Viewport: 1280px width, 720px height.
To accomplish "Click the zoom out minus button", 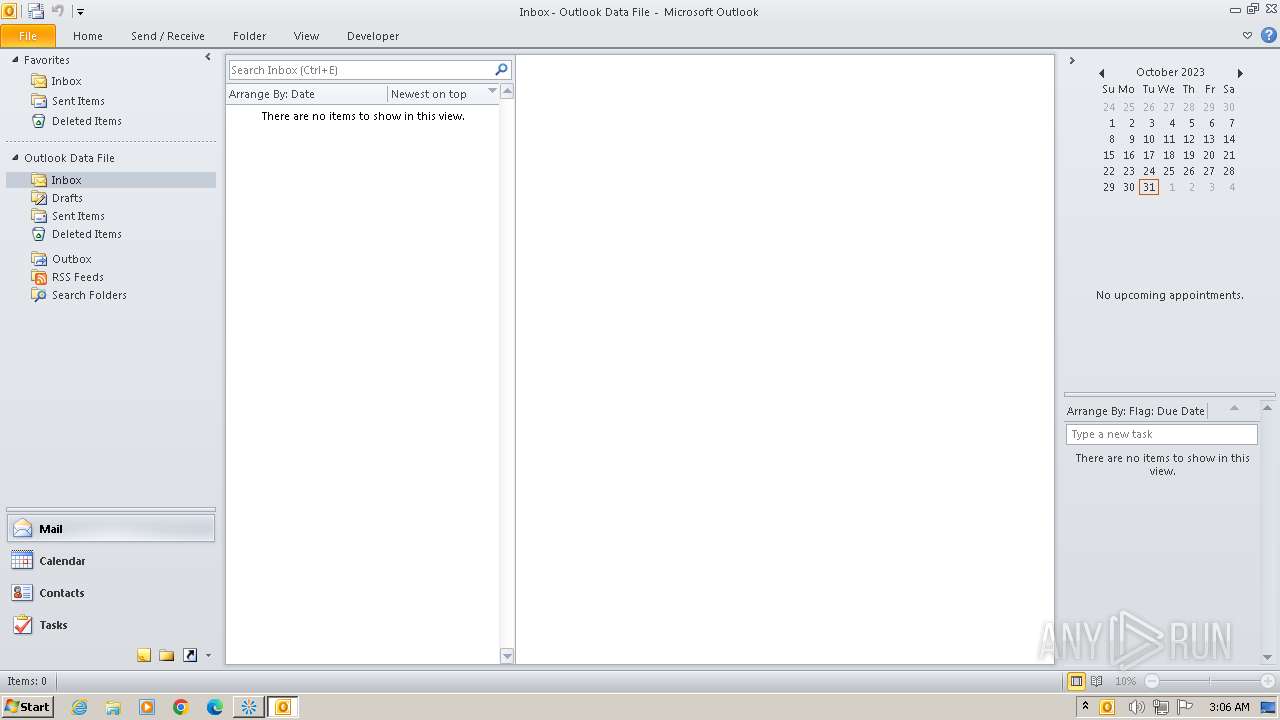I will point(1152,681).
